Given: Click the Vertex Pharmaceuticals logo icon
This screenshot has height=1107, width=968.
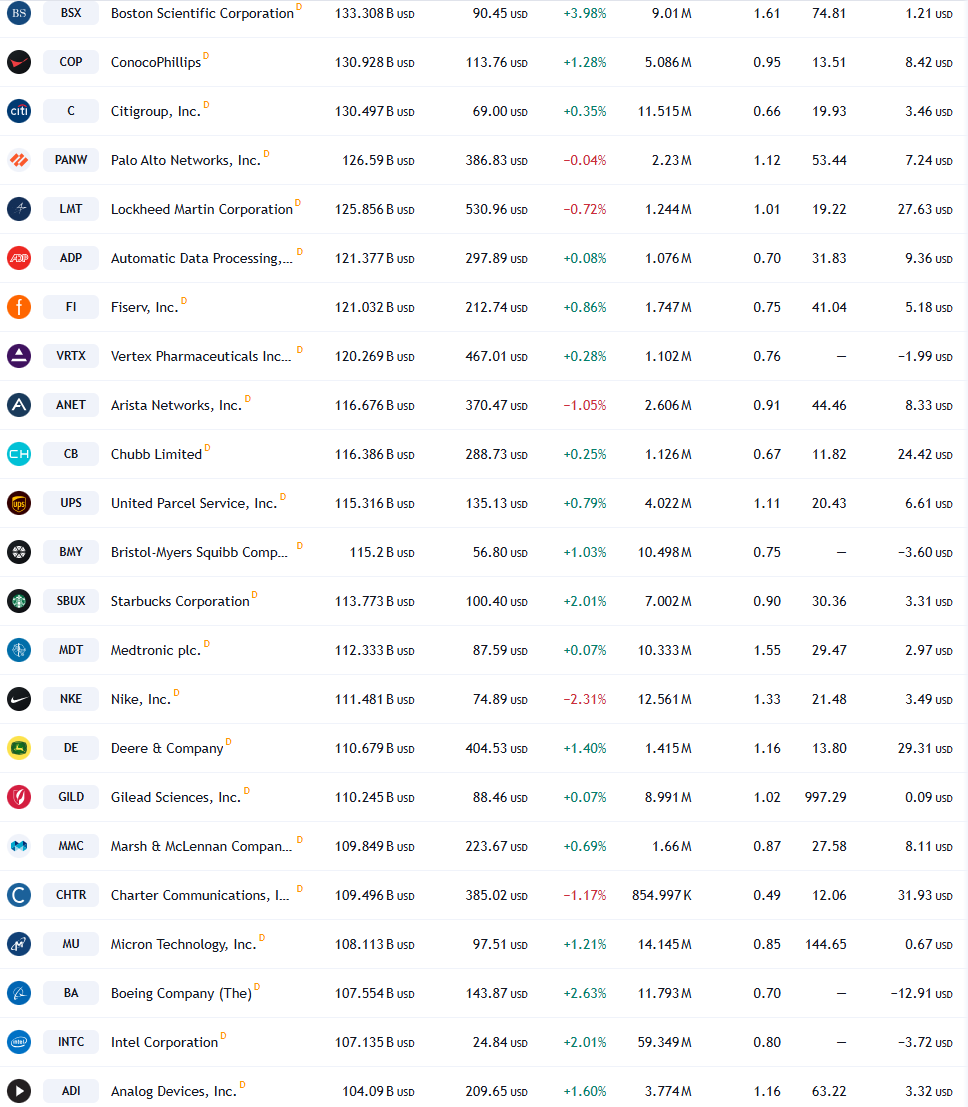Looking at the screenshot, I should pyautogui.click(x=19, y=356).
